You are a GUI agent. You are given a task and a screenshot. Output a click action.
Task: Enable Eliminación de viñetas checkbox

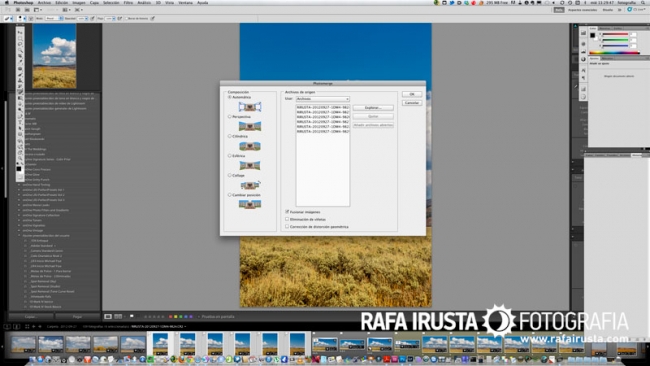[x=287, y=219]
